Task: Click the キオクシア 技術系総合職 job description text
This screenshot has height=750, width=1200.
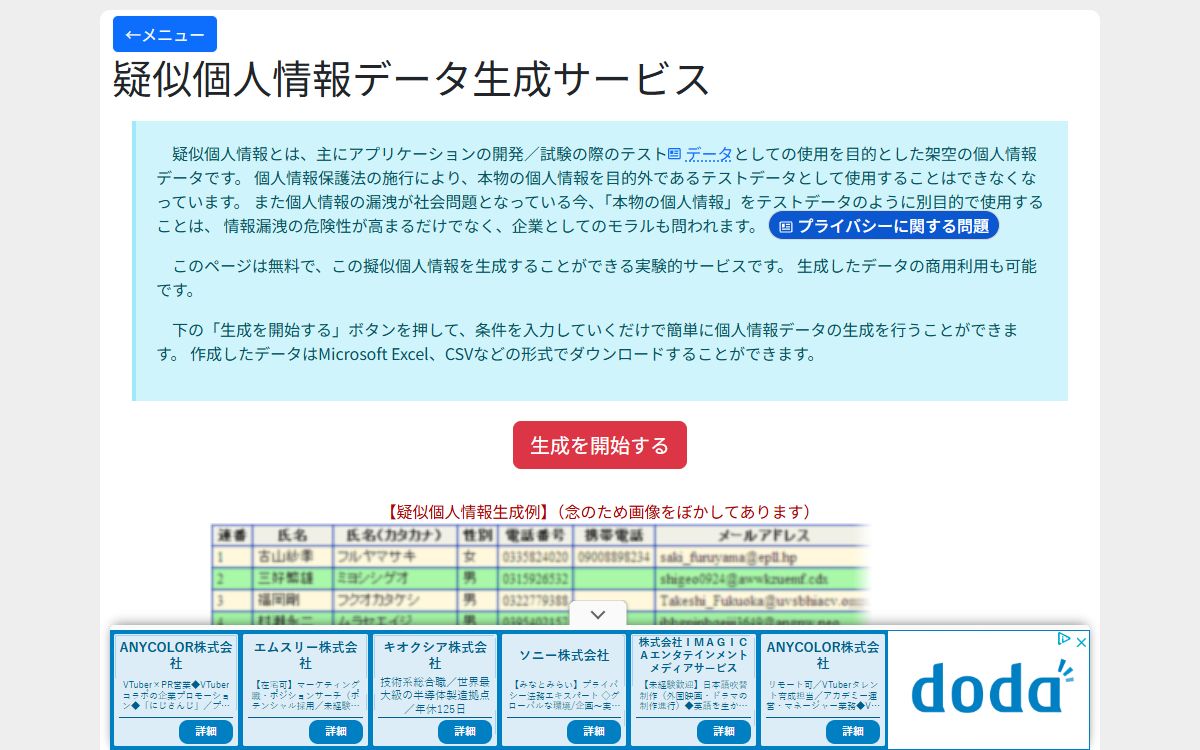Action: click(435, 695)
